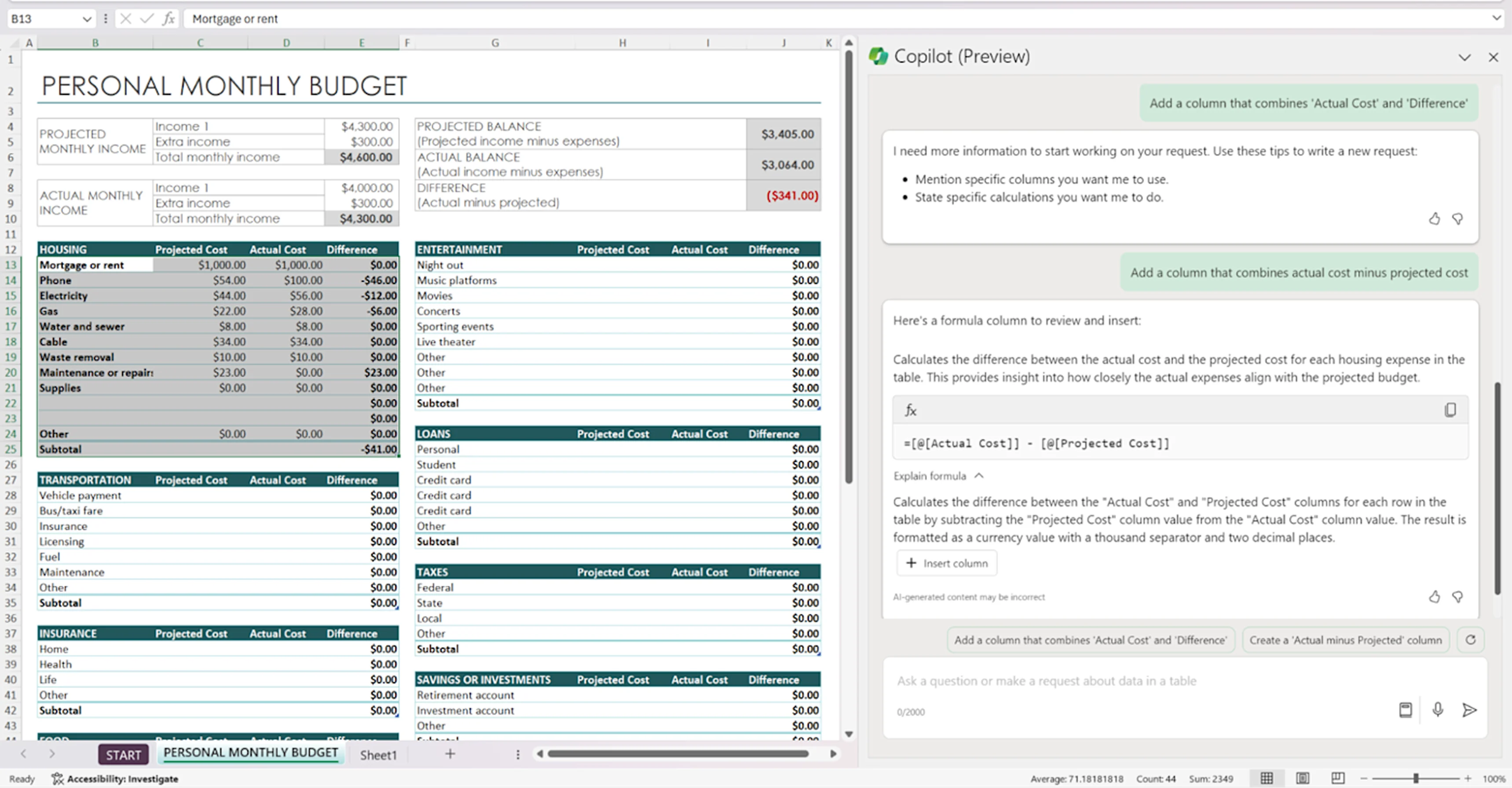This screenshot has width=1512, height=788.
Task: Select LOANS header cell
Action: (495, 434)
